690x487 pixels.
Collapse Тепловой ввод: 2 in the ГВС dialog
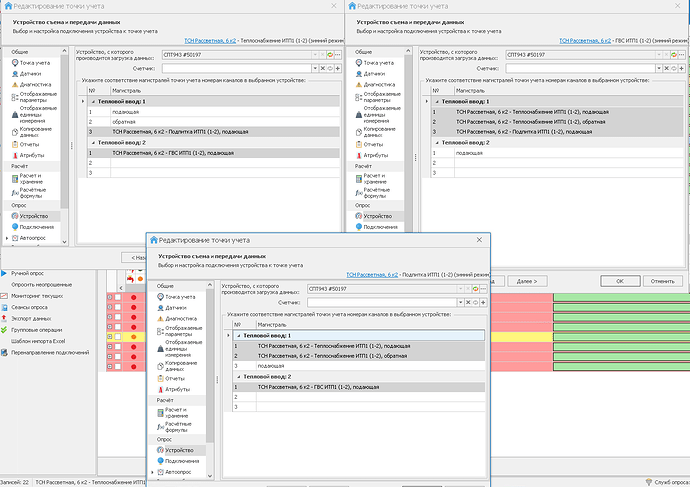(437, 143)
